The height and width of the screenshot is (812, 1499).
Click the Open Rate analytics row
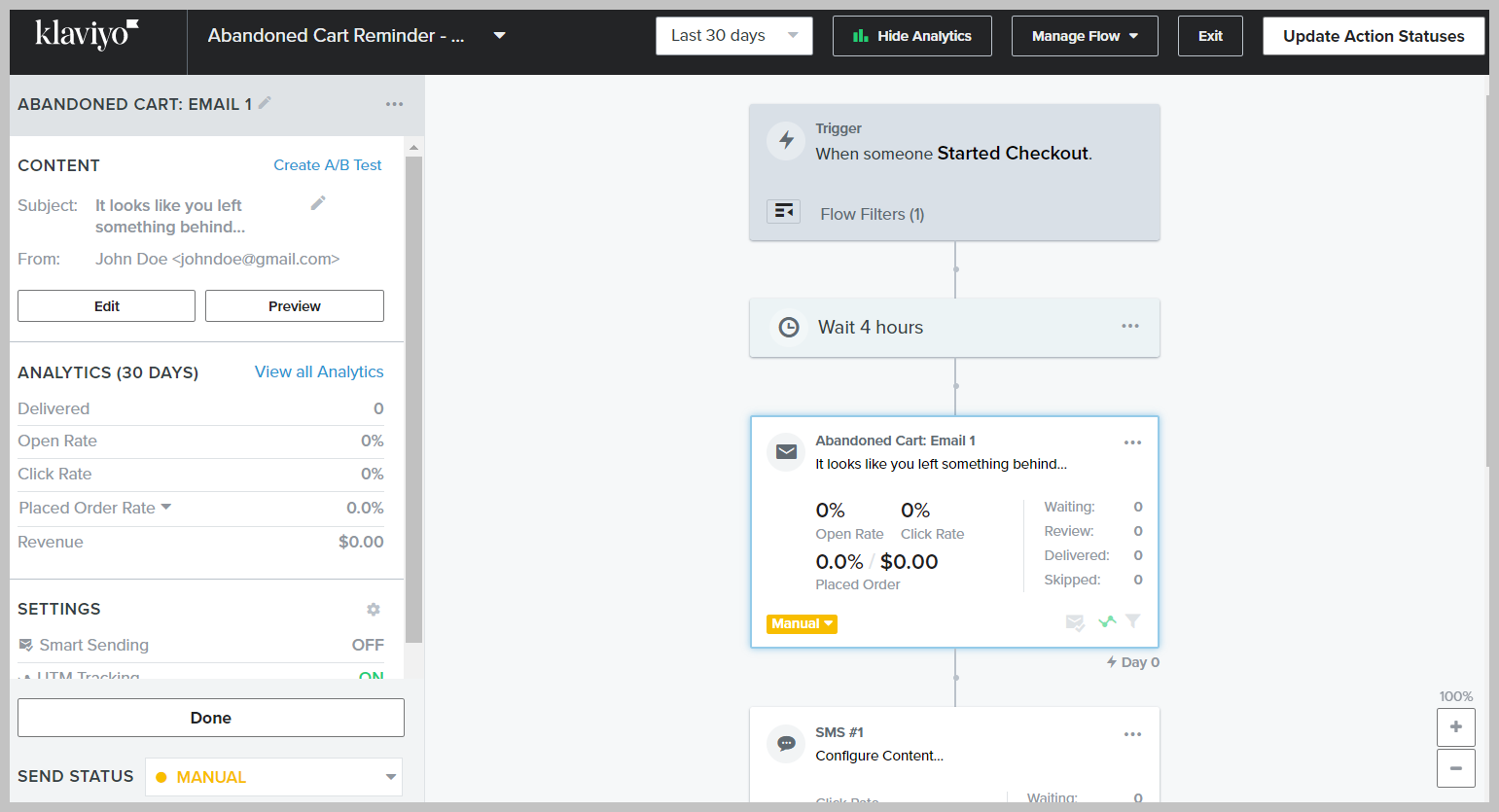[x=200, y=441]
